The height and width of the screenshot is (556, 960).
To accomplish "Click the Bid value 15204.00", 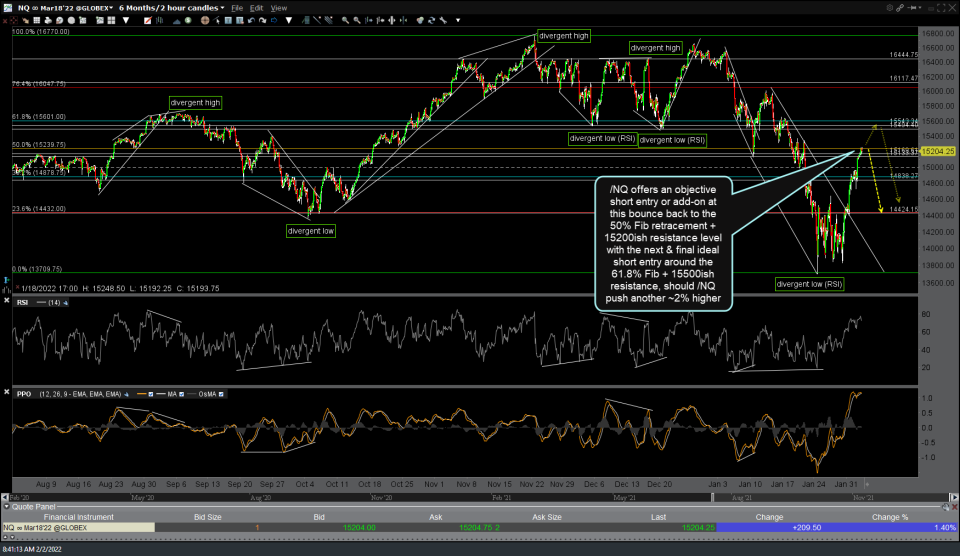I will (x=359, y=527).
